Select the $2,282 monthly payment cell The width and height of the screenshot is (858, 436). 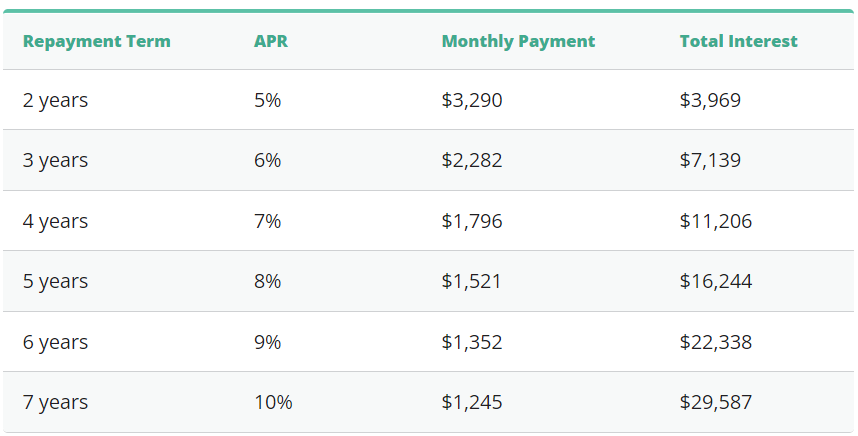pos(471,160)
